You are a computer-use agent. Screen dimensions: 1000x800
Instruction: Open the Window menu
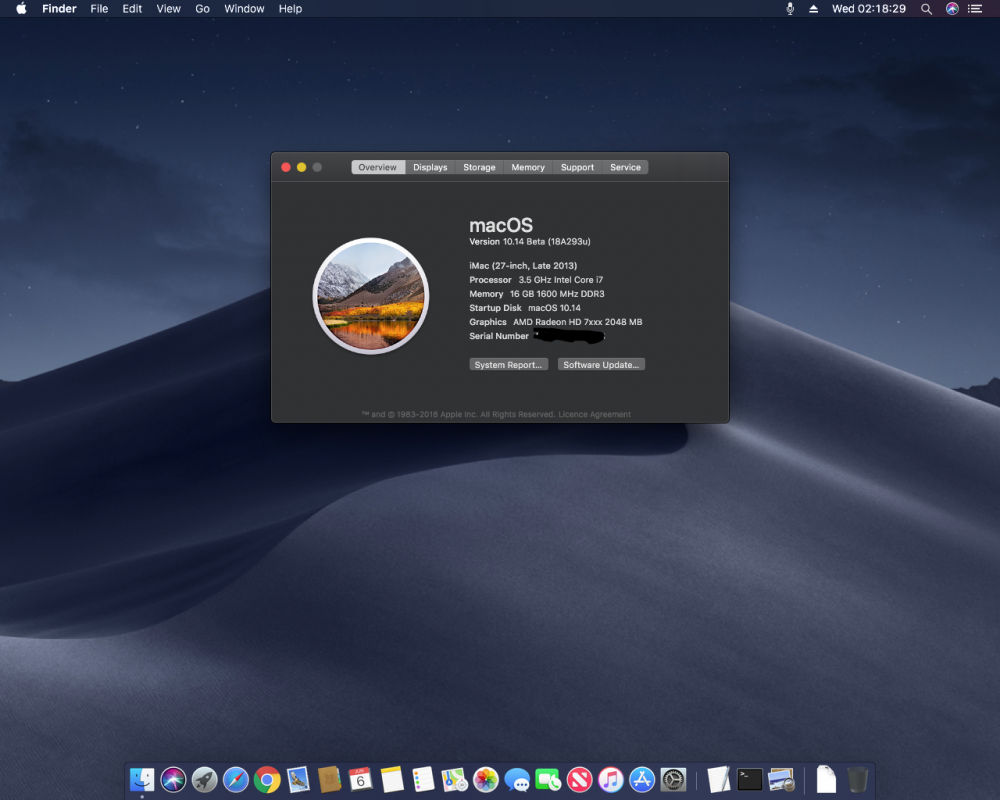click(244, 8)
